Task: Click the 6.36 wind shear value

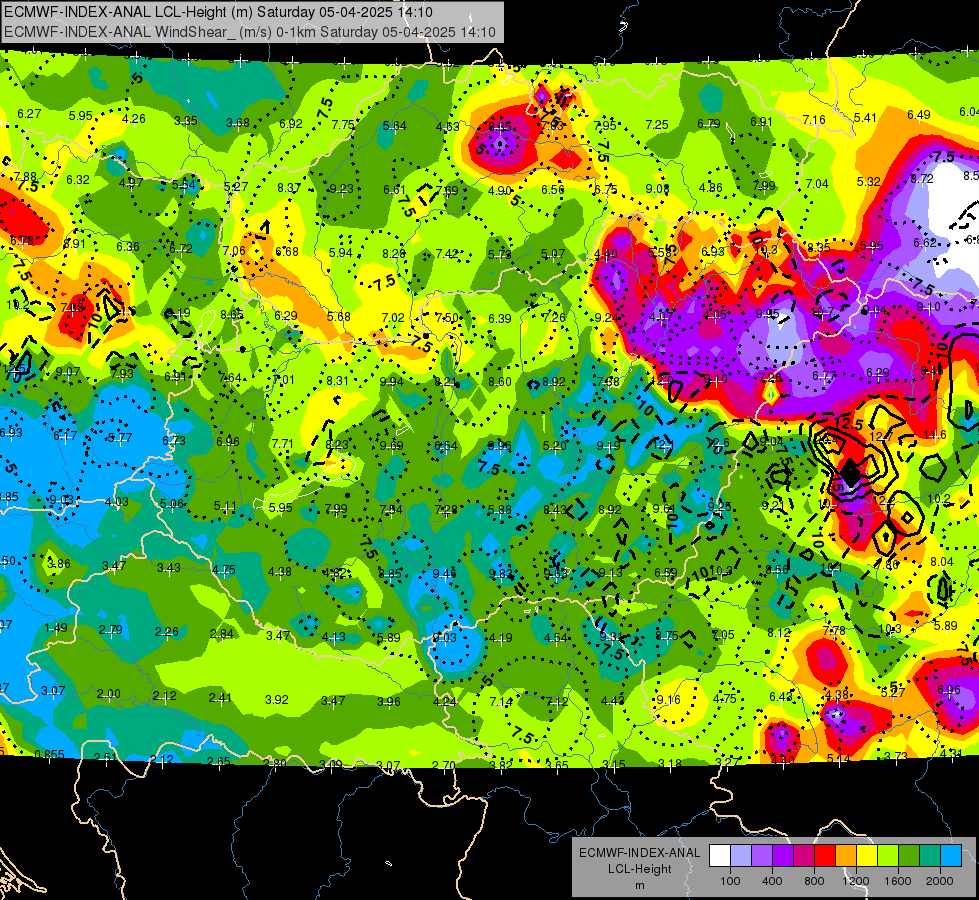Action: click(127, 246)
